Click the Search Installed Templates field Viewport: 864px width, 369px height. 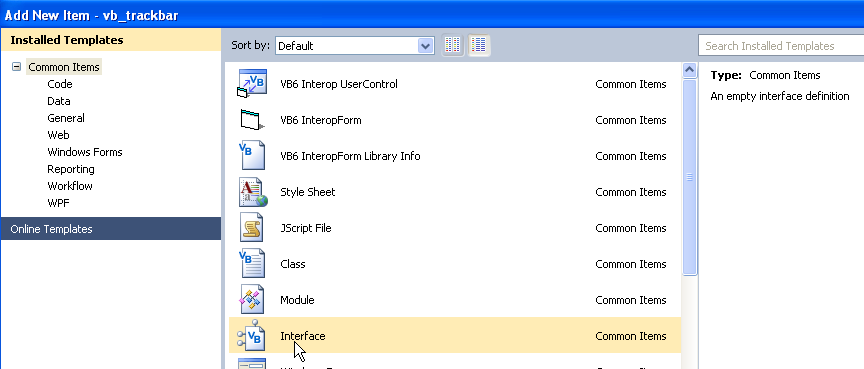coord(781,46)
